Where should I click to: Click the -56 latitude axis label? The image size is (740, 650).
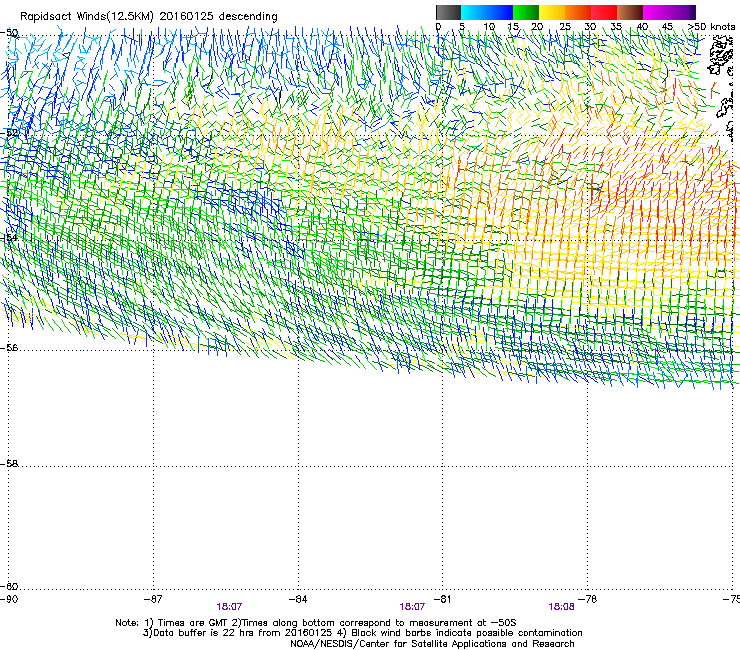tap(9, 348)
